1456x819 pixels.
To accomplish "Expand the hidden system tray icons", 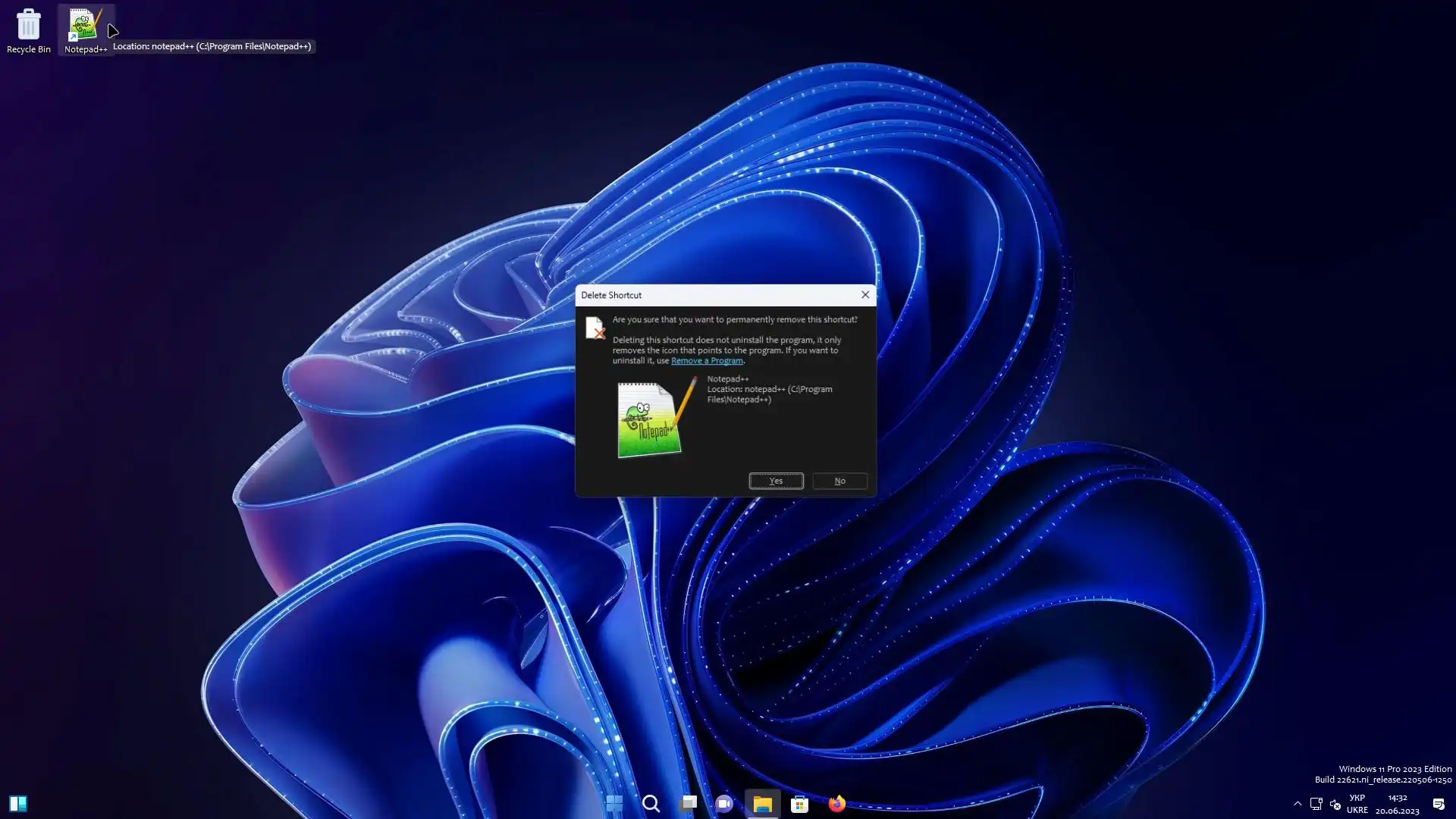I will (x=1298, y=804).
